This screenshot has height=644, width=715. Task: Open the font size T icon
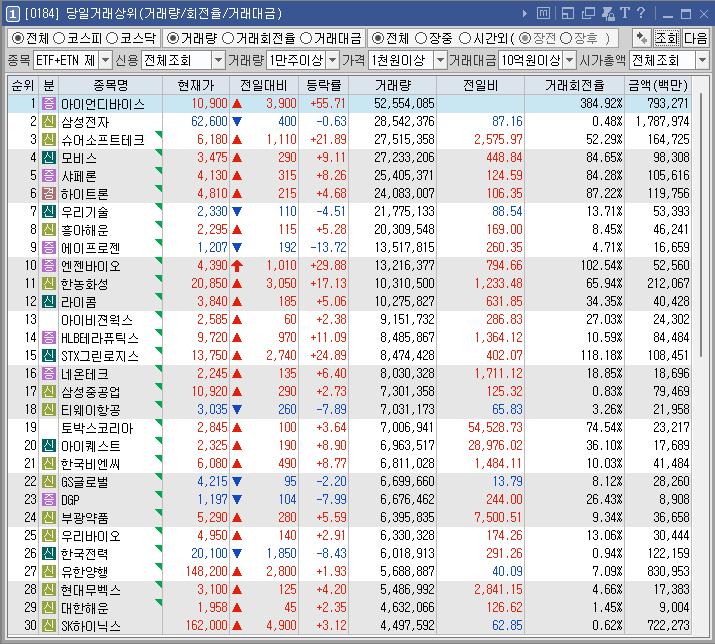click(625, 13)
